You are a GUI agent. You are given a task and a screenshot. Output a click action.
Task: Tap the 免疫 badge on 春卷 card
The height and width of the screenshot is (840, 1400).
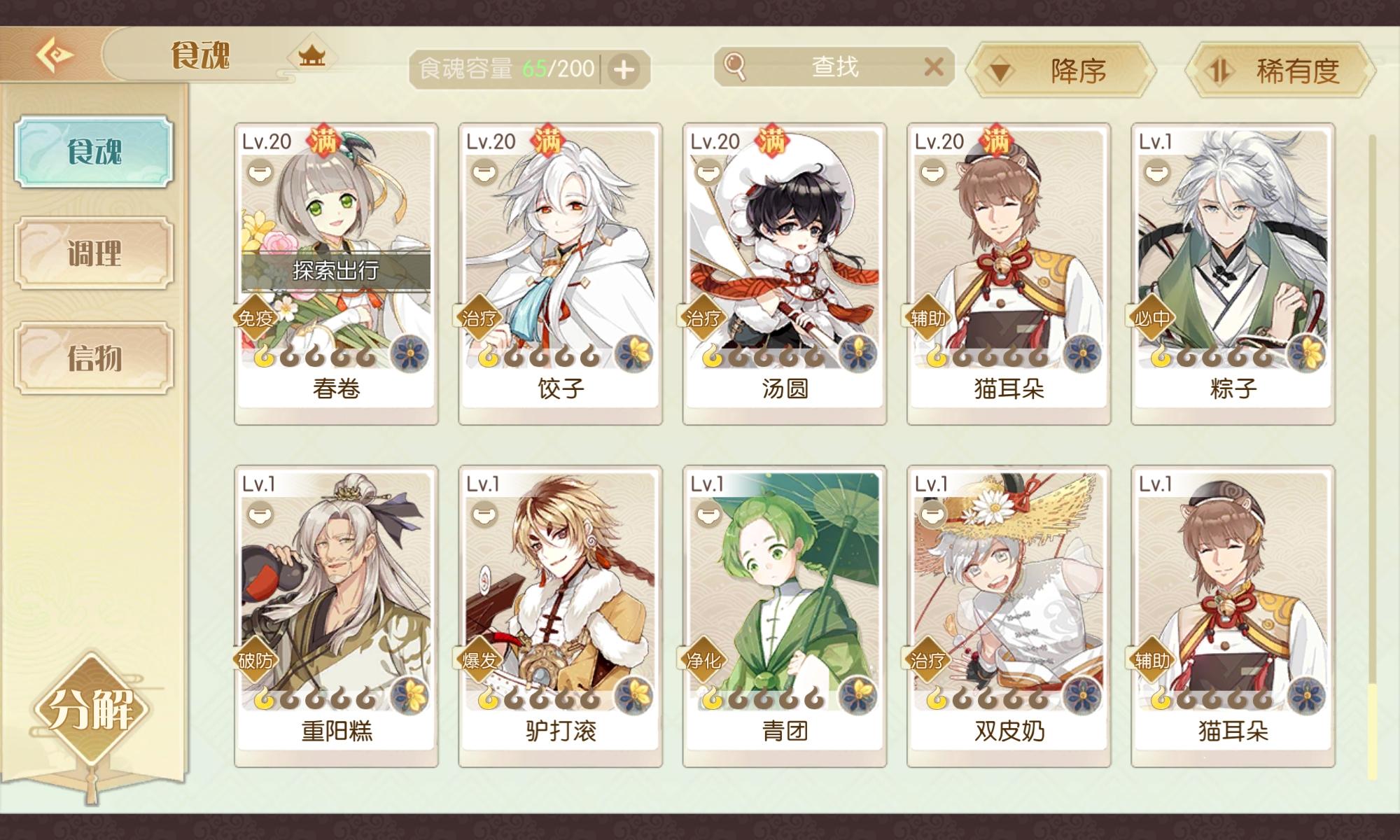[255, 318]
